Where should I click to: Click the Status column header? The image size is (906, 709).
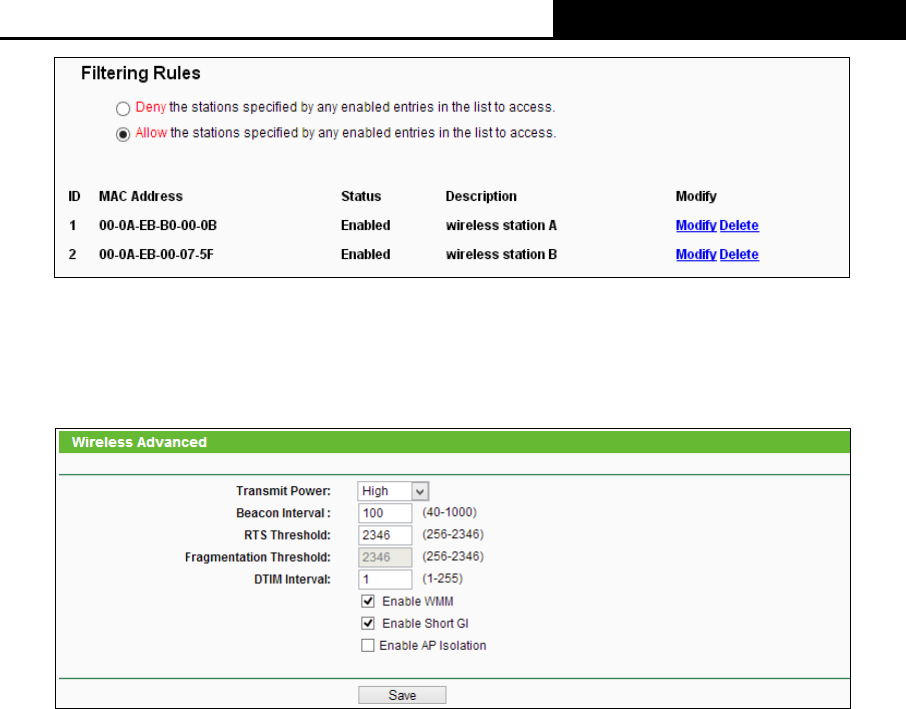tap(361, 196)
